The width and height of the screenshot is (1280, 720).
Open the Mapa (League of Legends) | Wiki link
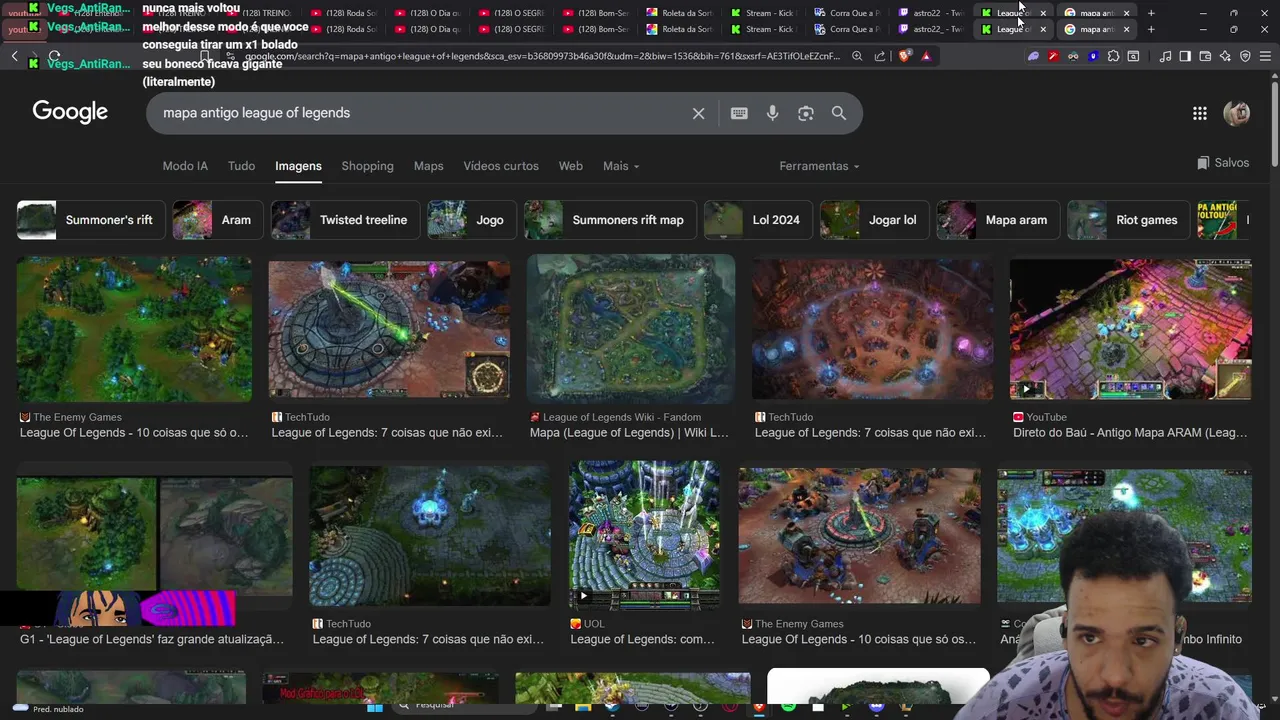pyautogui.click(x=629, y=433)
